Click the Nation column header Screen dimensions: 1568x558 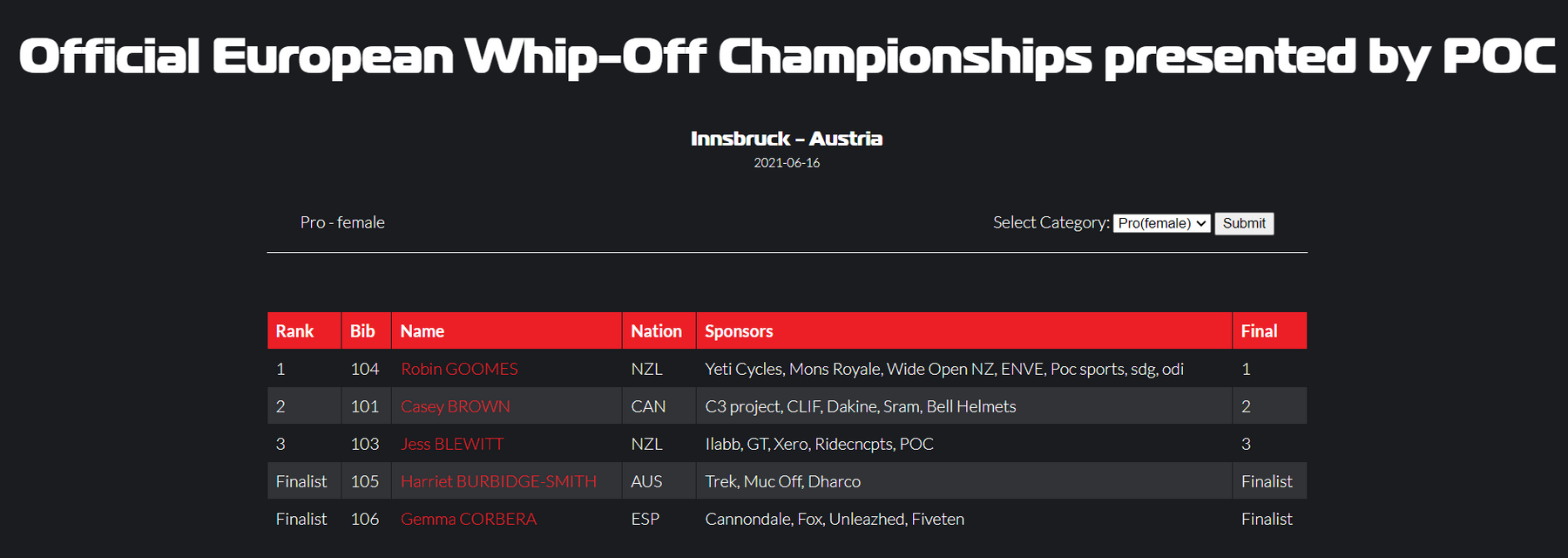(656, 331)
